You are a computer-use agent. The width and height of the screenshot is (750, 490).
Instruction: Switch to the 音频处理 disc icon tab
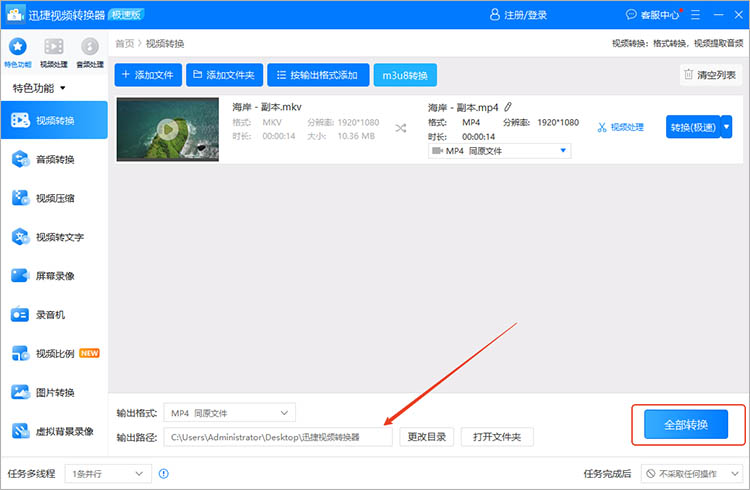pos(90,52)
